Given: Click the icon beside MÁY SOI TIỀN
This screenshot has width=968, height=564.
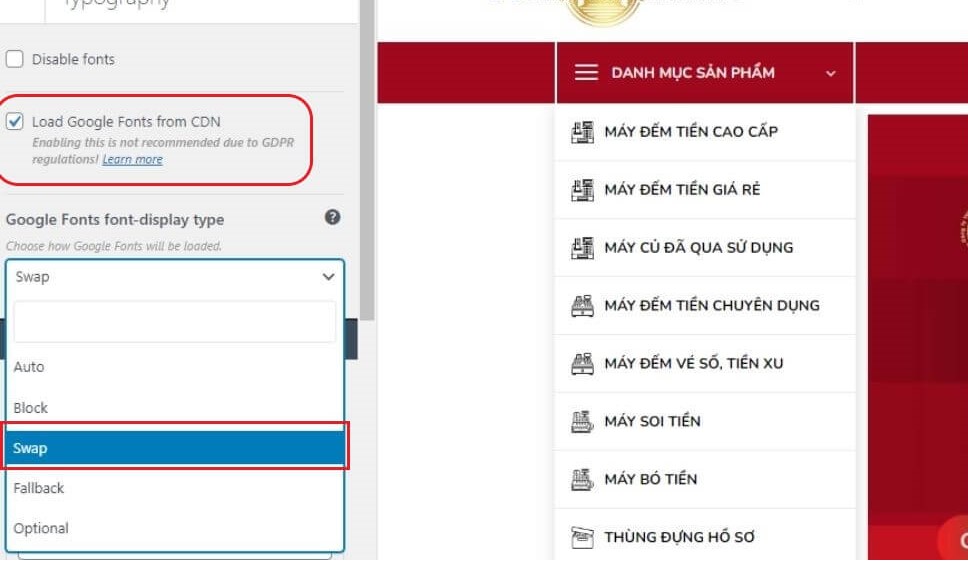Looking at the screenshot, I should pyautogui.click(x=582, y=422).
